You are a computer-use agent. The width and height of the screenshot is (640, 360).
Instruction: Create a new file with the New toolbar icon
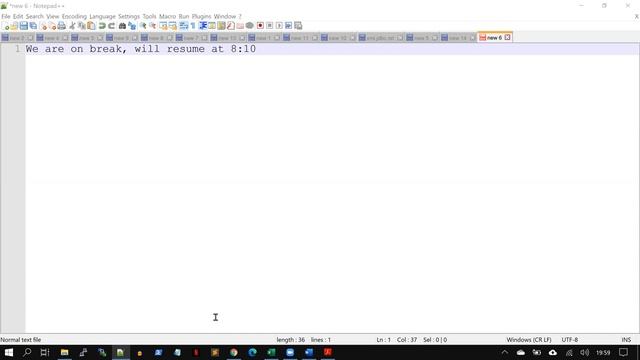point(5,26)
